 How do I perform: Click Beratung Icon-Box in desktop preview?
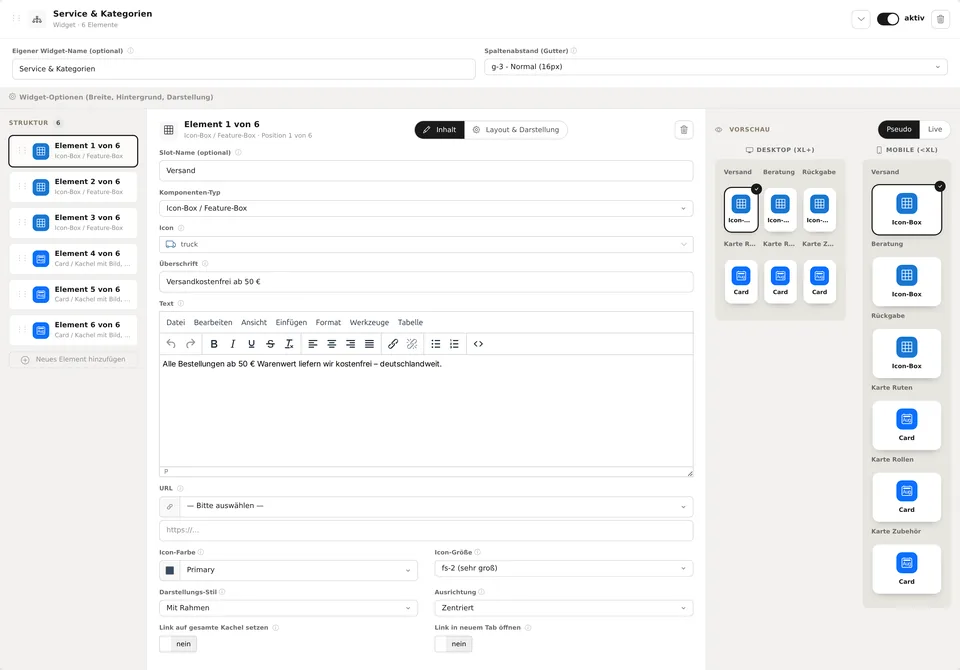click(x=780, y=209)
